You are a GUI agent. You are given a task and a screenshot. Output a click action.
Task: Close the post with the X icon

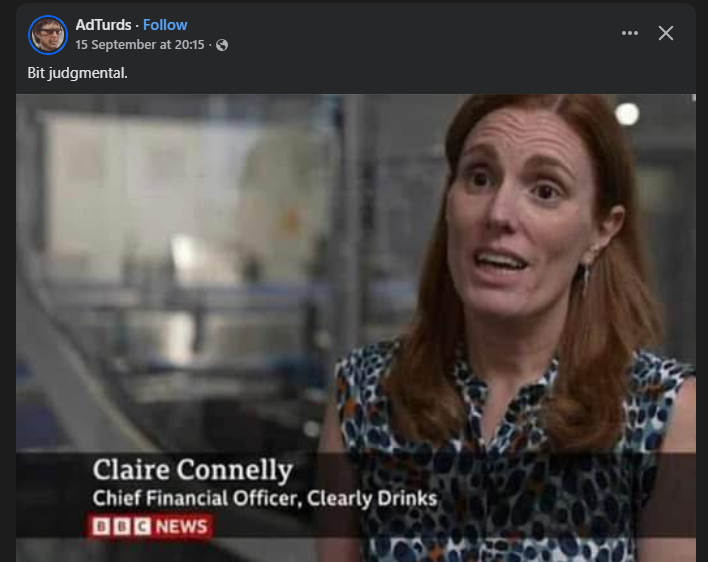pyautogui.click(x=666, y=33)
